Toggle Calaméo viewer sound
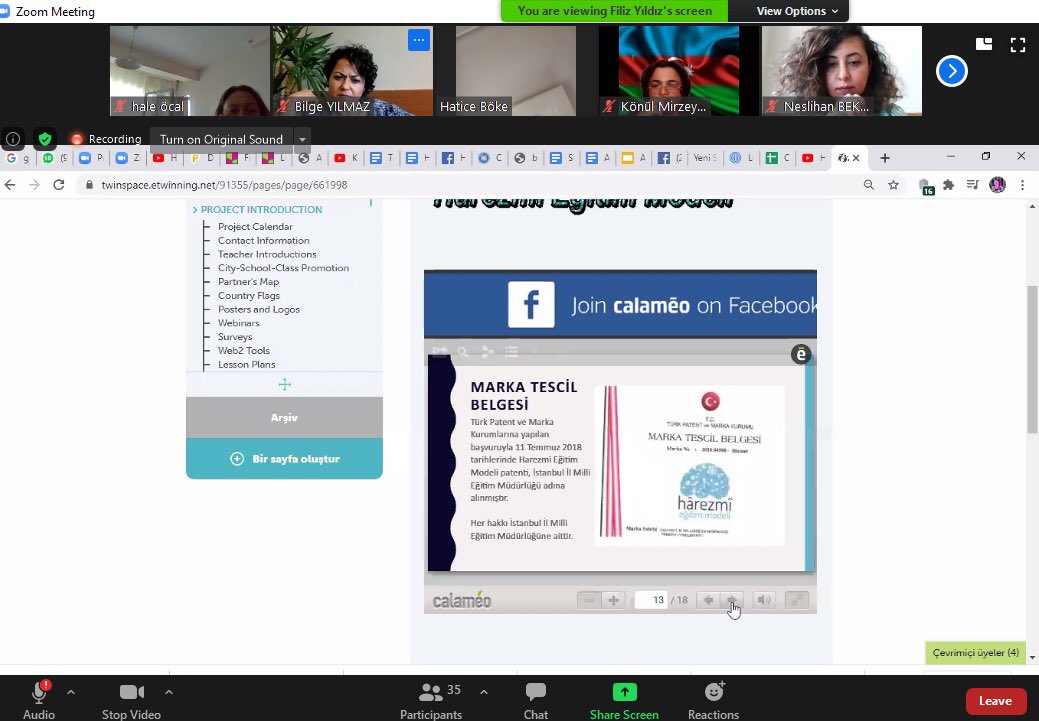 point(763,600)
